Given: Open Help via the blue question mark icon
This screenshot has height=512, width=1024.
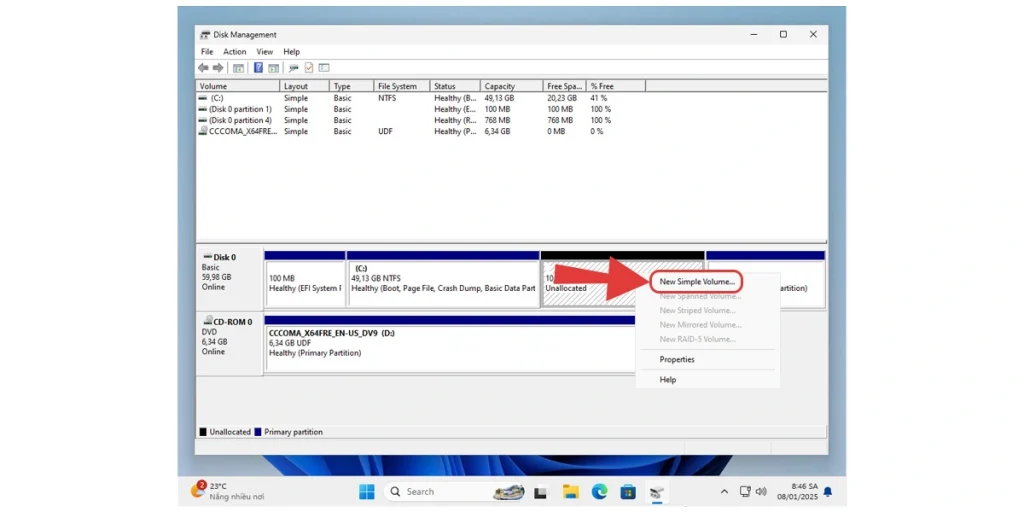Looking at the screenshot, I should point(258,68).
